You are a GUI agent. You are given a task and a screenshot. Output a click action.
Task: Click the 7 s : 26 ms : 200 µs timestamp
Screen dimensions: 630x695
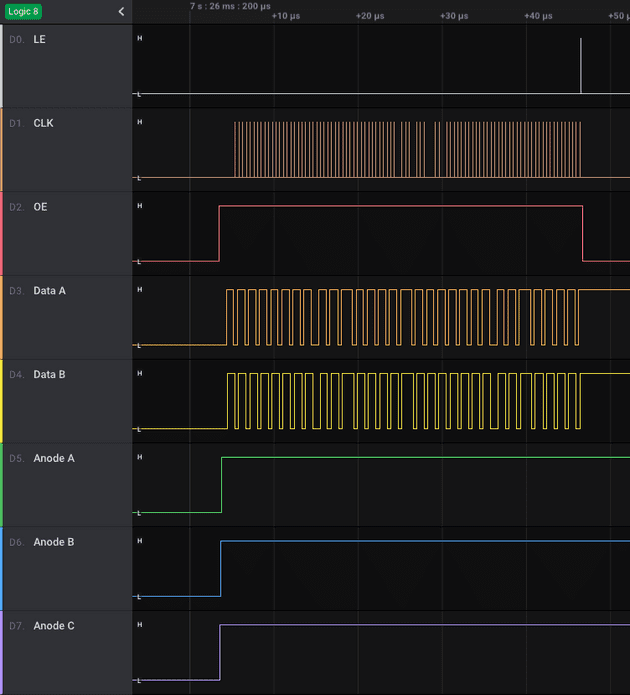tap(230, 6)
